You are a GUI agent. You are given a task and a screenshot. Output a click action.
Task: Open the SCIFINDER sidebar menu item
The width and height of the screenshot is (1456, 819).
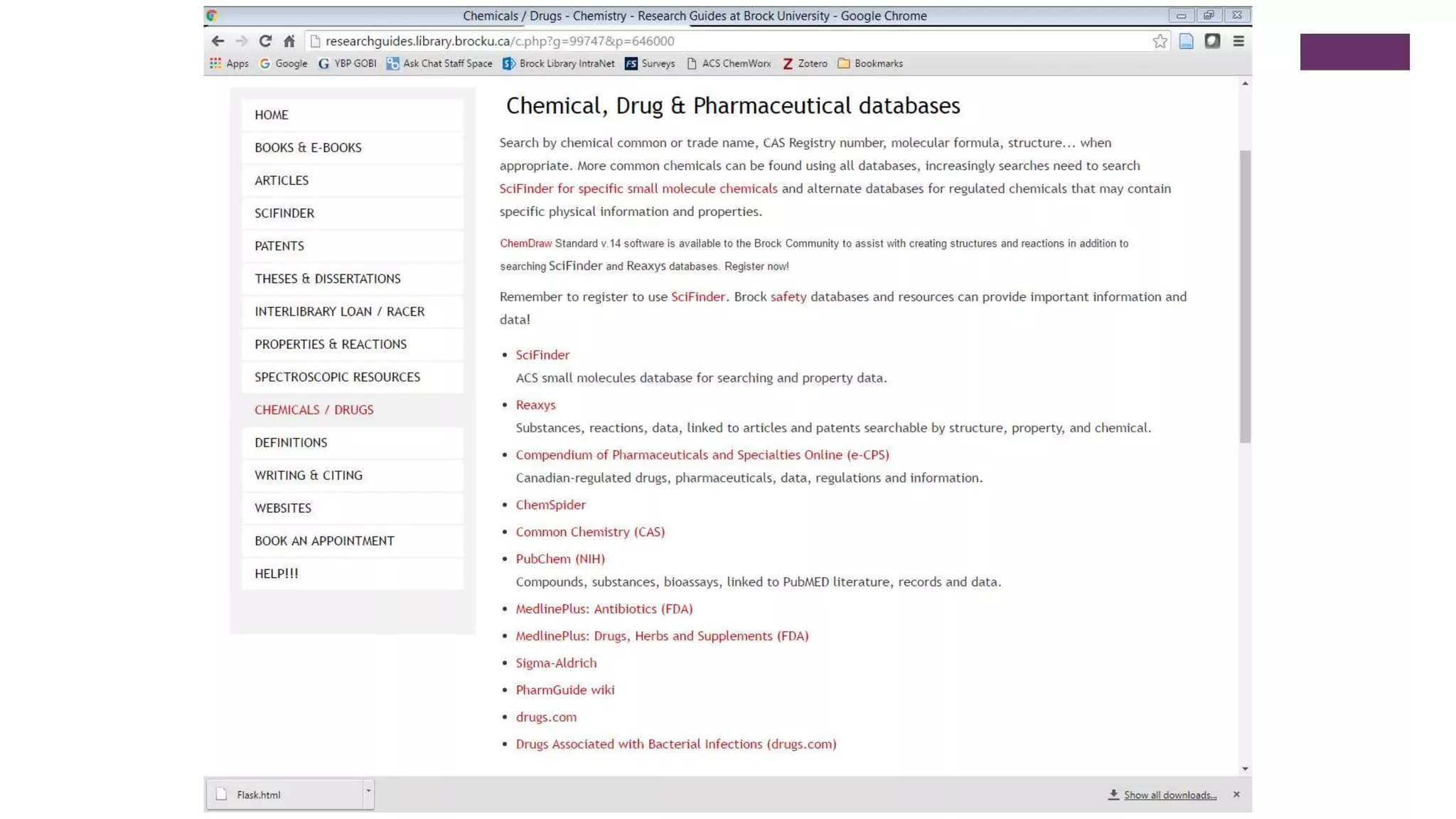pyautogui.click(x=284, y=213)
